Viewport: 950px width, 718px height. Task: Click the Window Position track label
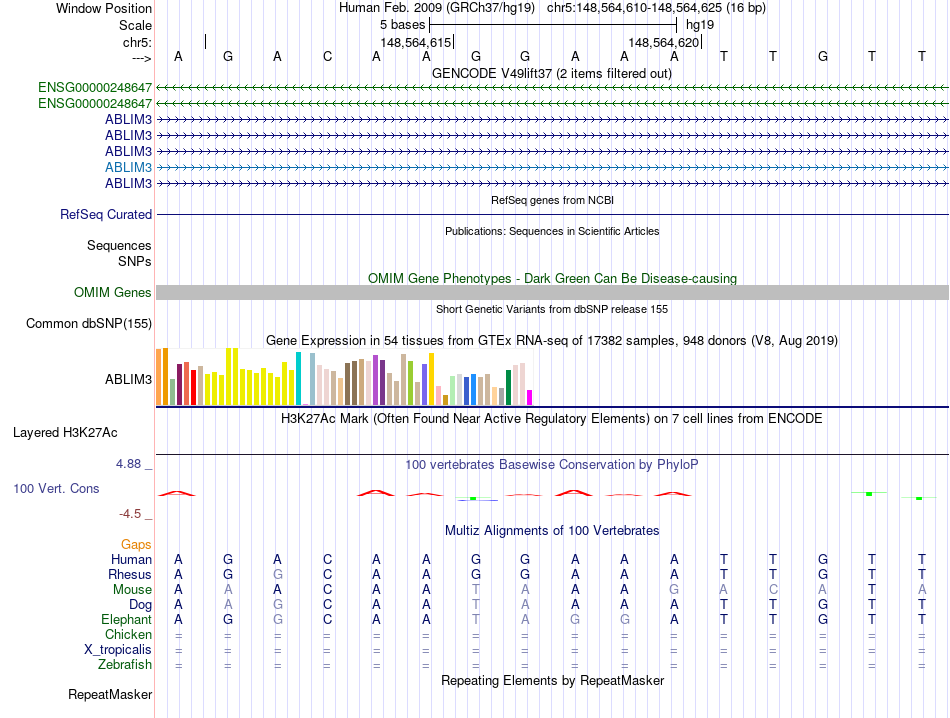point(104,8)
